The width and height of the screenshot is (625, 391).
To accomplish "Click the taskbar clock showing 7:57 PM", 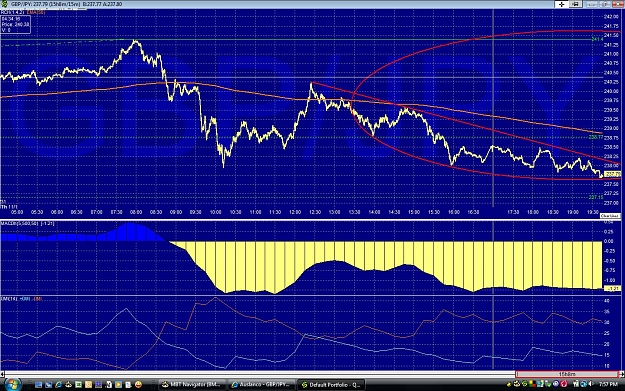I will pos(608,384).
